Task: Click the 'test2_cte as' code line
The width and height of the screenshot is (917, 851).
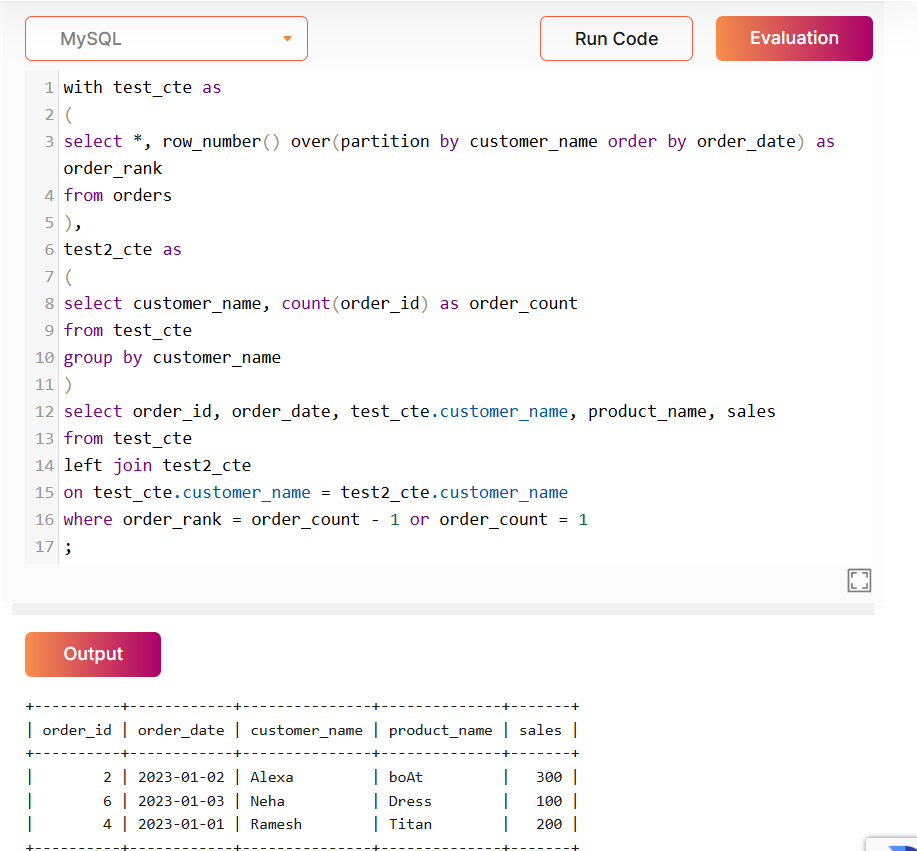Action: [x=122, y=250]
